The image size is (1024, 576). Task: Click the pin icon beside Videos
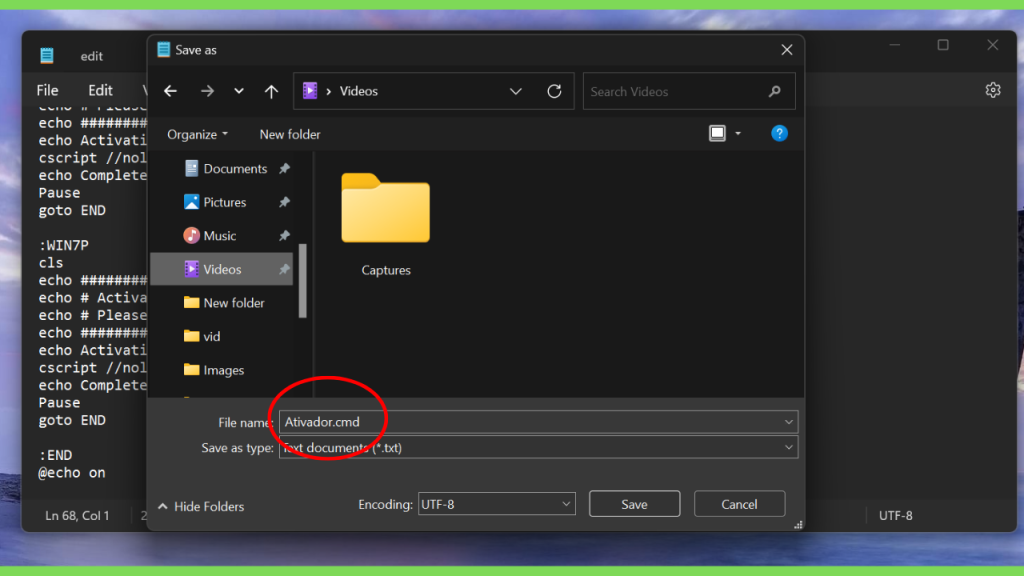[x=284, y=269]
